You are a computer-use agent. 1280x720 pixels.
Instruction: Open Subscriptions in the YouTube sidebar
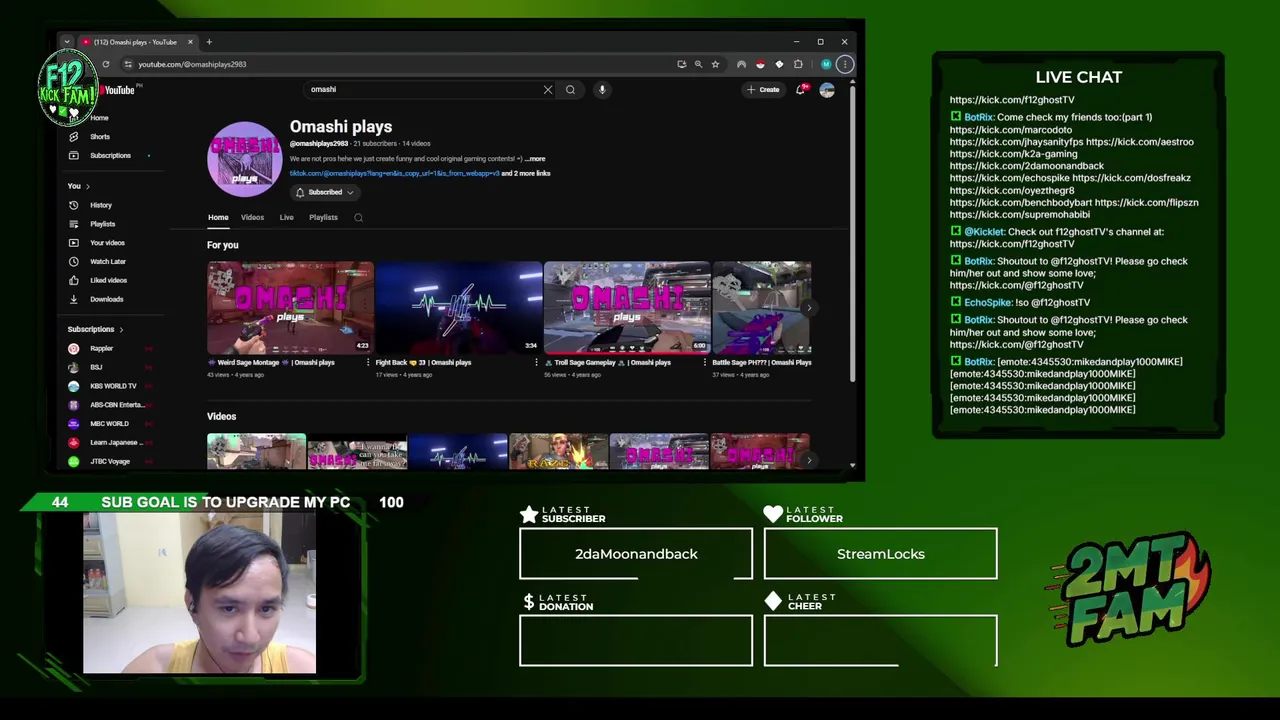click(109, 155)
